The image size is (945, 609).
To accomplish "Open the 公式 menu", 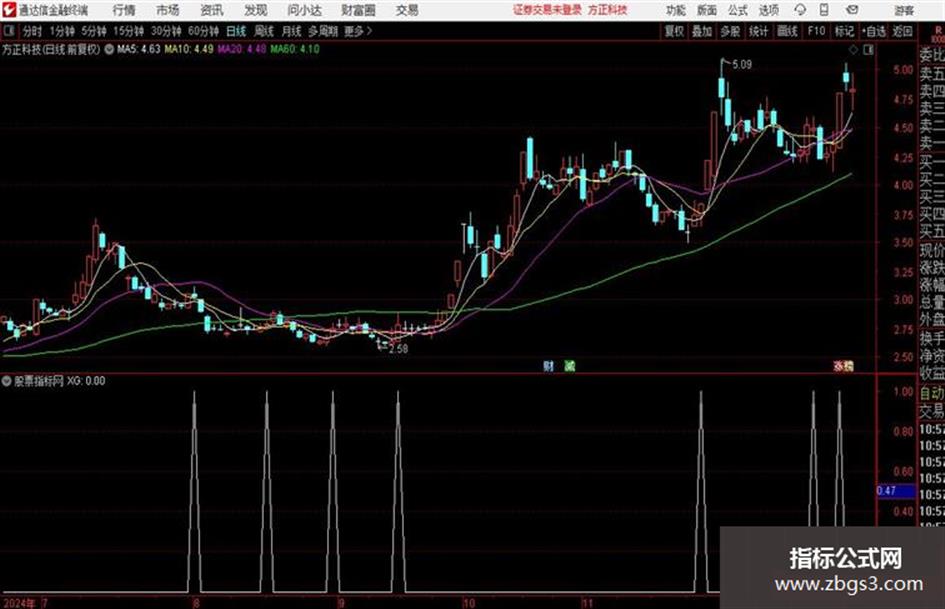I will tap(738, 10).
